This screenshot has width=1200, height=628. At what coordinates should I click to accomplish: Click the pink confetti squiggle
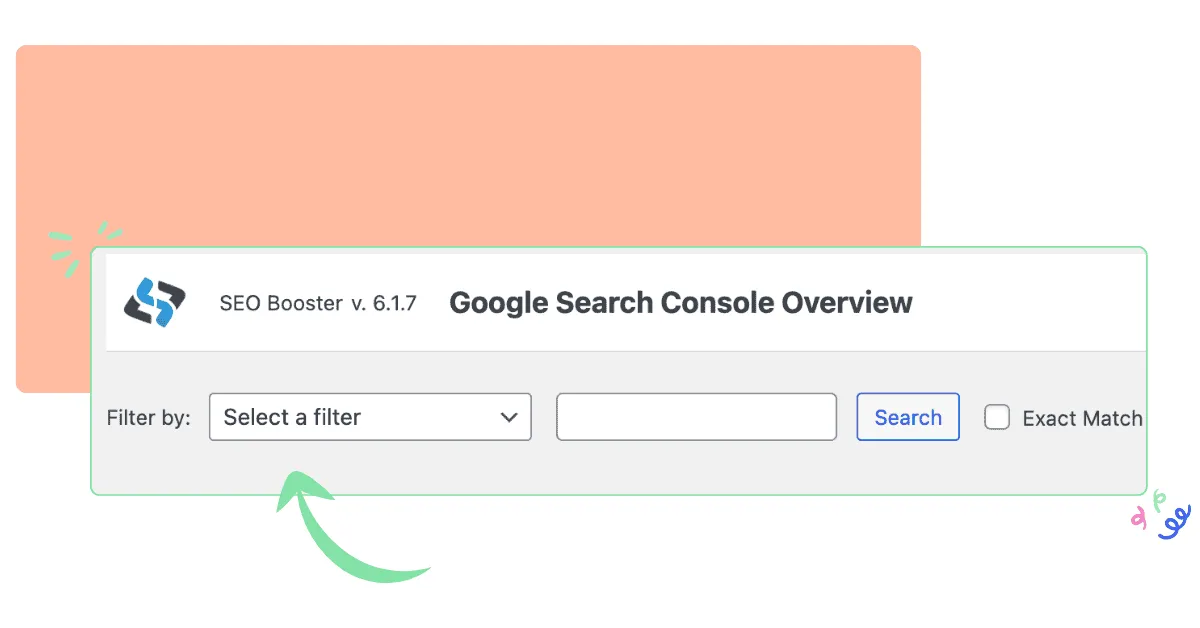click(x=1138, y=517)
